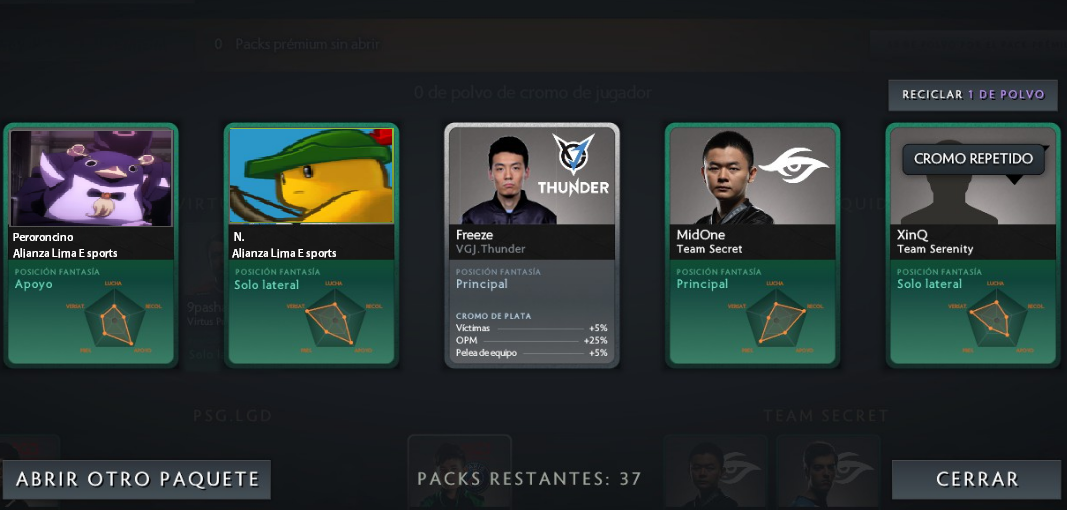Click the radar stats chart on Peroroncino's card
The image size is (1067, 510).
115,318
